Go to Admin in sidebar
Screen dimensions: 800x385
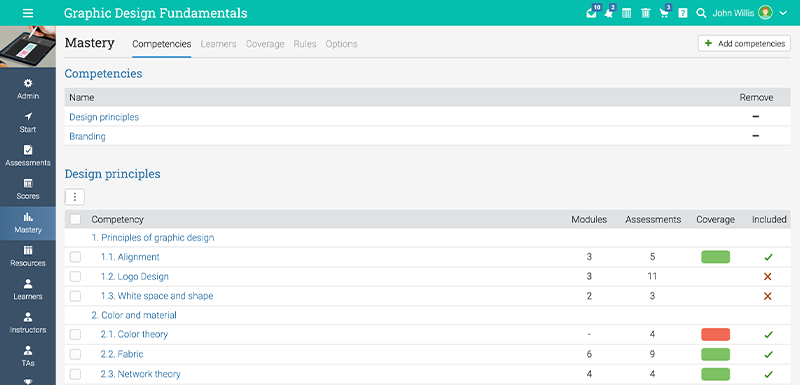28,89
